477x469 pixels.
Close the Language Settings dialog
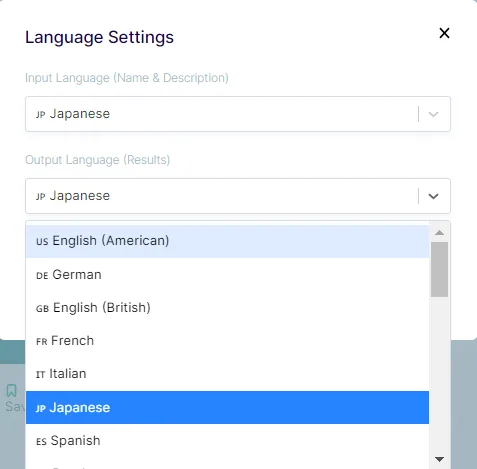coord(444,33)
